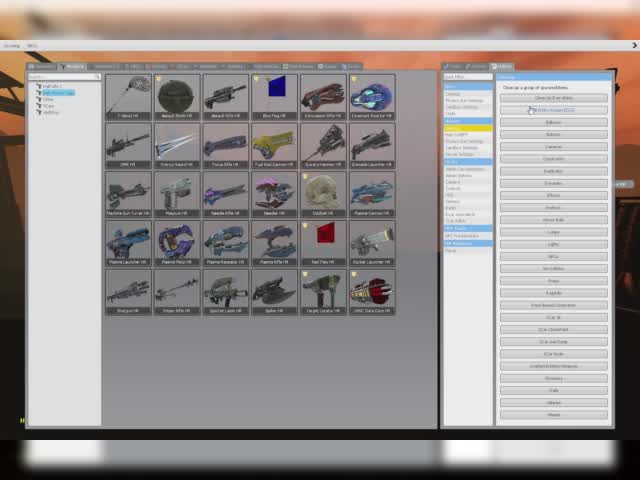The width and height of the screenshot is (640, 480).
Task: Select the Machine Gun Turret HR
Action: point(128,194)
